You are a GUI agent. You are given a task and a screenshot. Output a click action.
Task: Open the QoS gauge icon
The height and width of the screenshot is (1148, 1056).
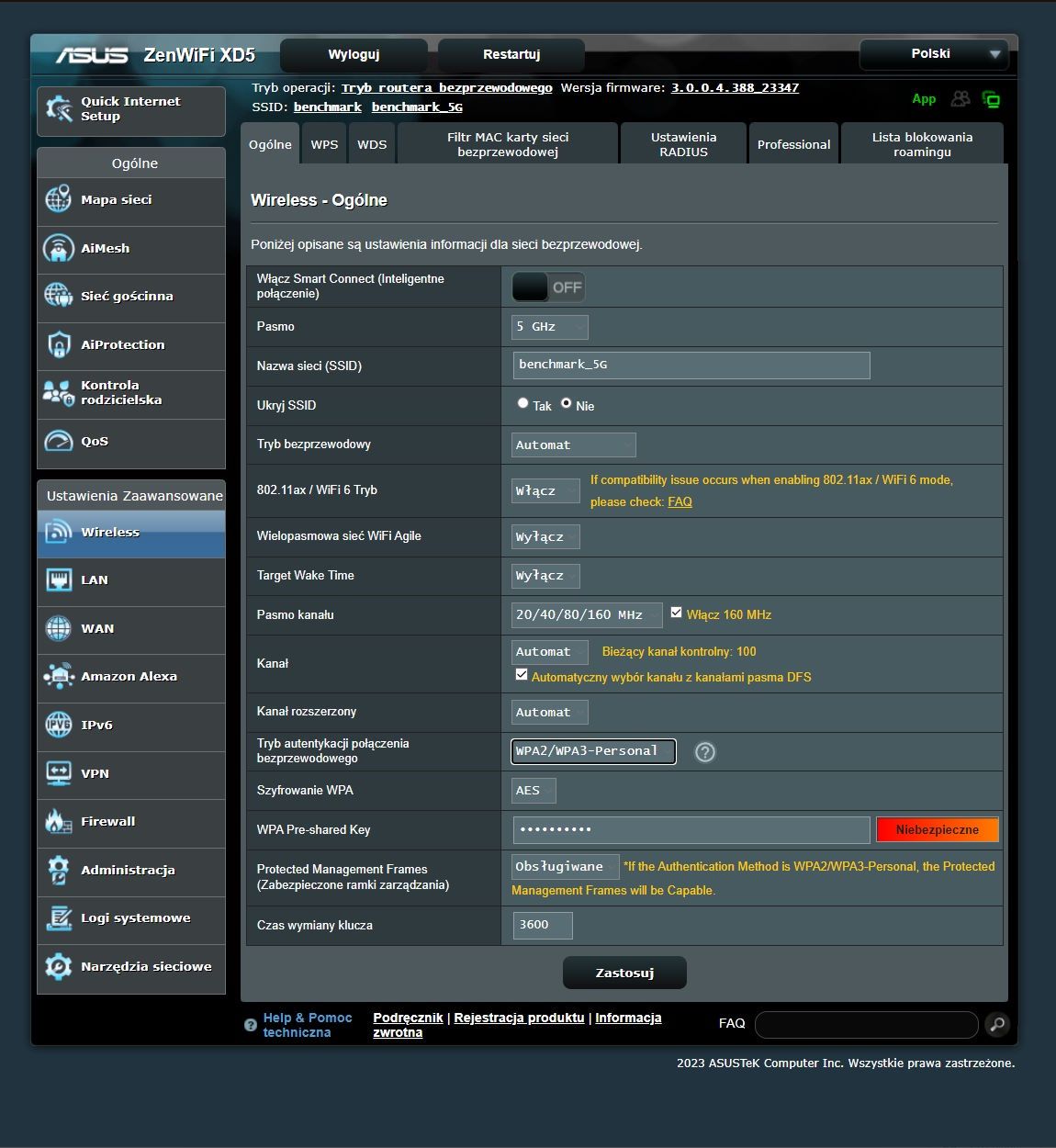point(59,441)
